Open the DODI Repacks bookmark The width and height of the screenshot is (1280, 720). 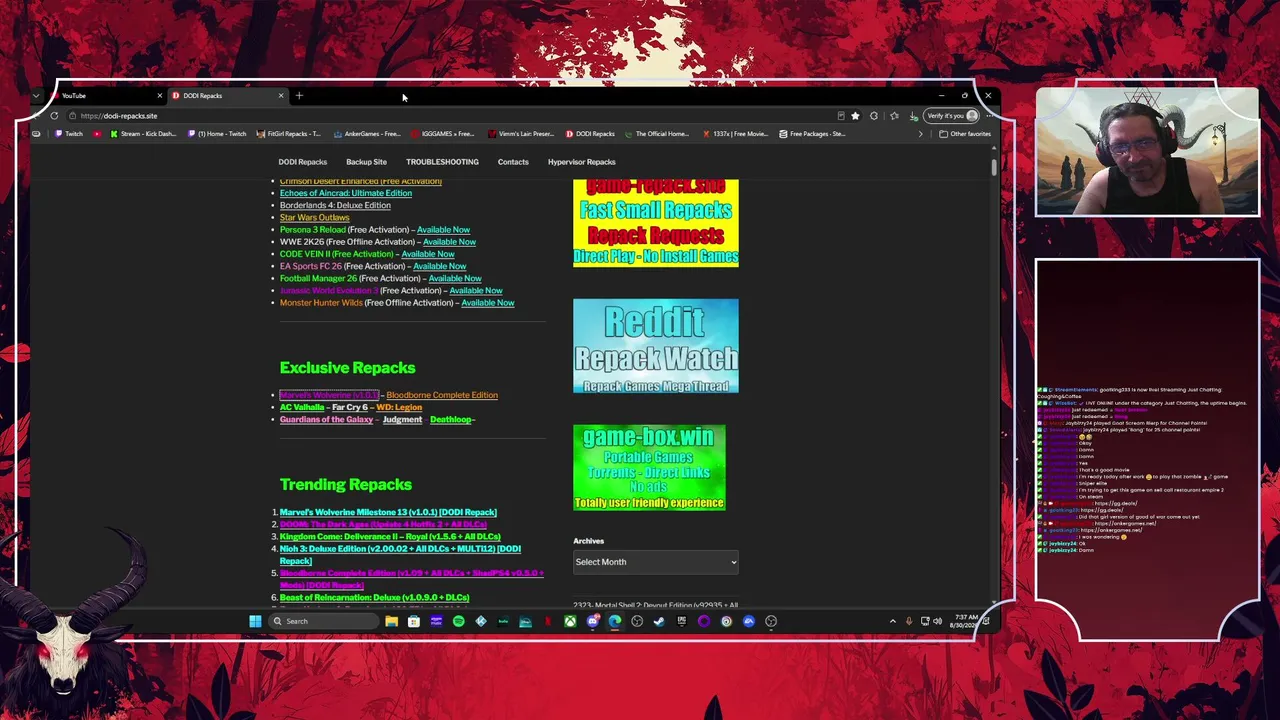tap(590, 134)
